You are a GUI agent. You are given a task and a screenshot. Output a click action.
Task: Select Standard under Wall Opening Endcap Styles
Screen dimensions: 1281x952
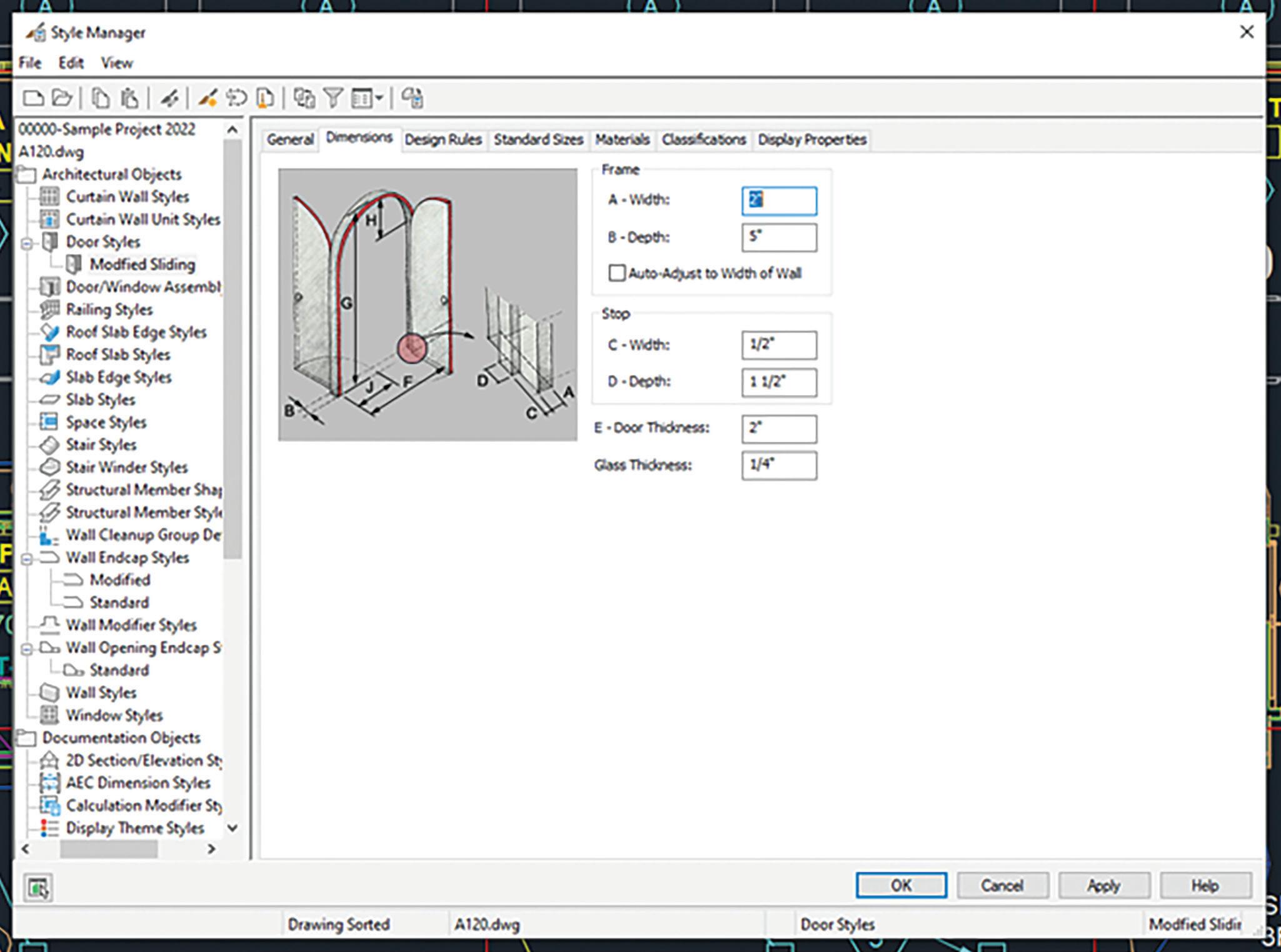[x=119, y=670]
